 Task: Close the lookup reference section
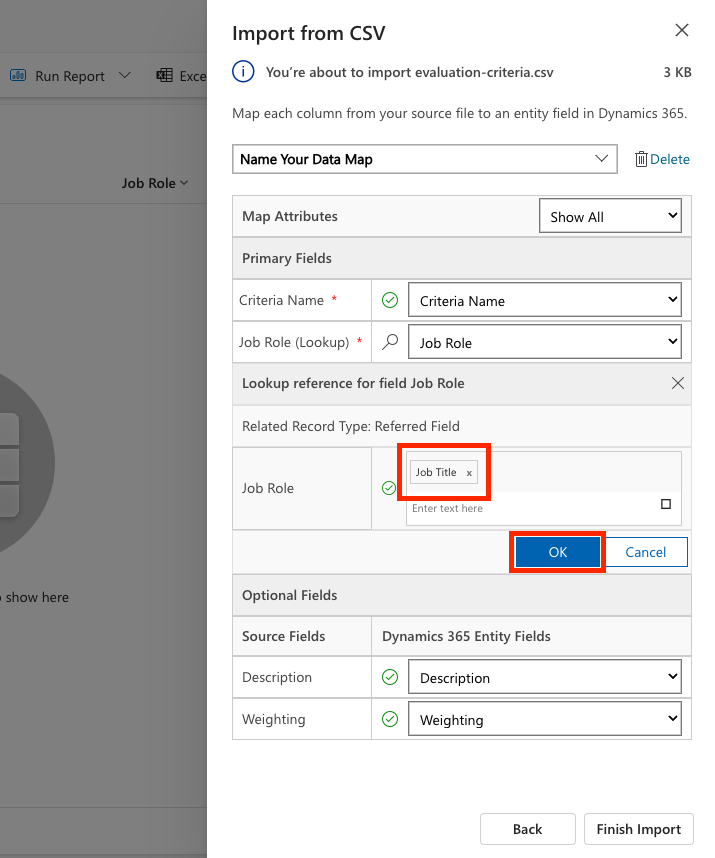pos(678,383)
